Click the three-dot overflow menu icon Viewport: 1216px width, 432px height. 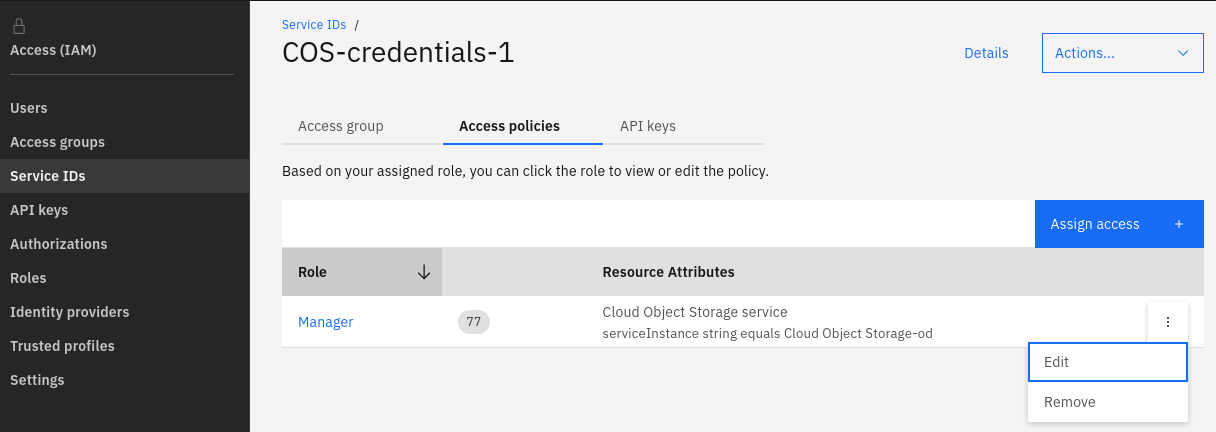click(x=1167, y=322)
